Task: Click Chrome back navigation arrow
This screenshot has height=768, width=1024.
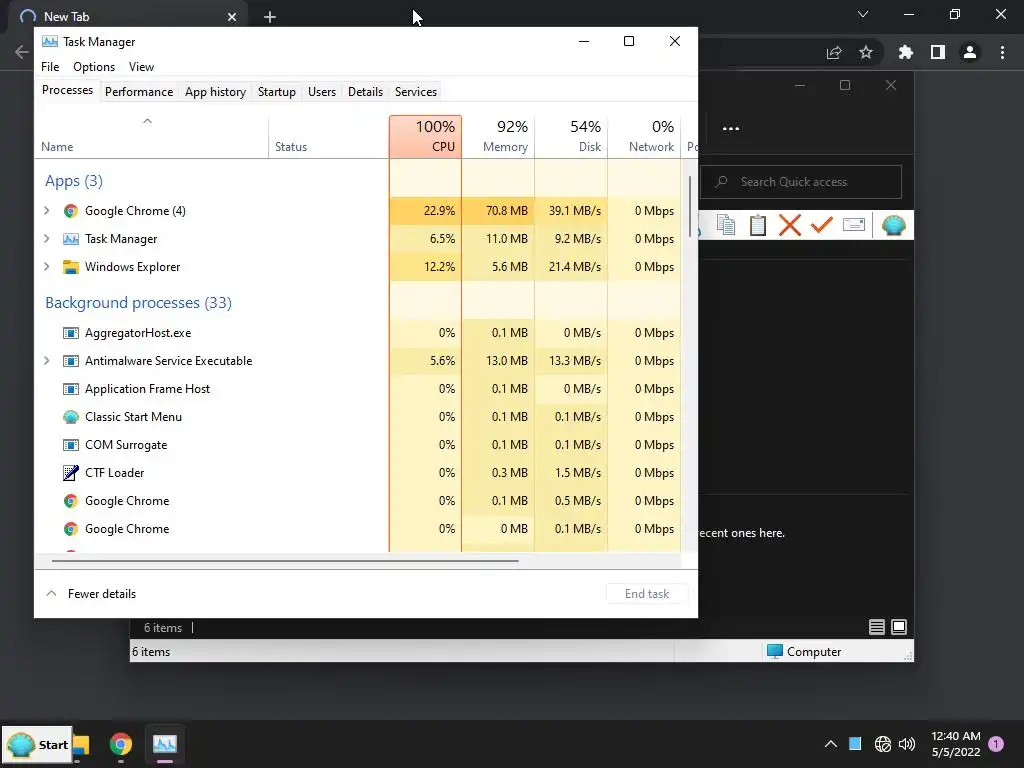Action: pos(22,52)
